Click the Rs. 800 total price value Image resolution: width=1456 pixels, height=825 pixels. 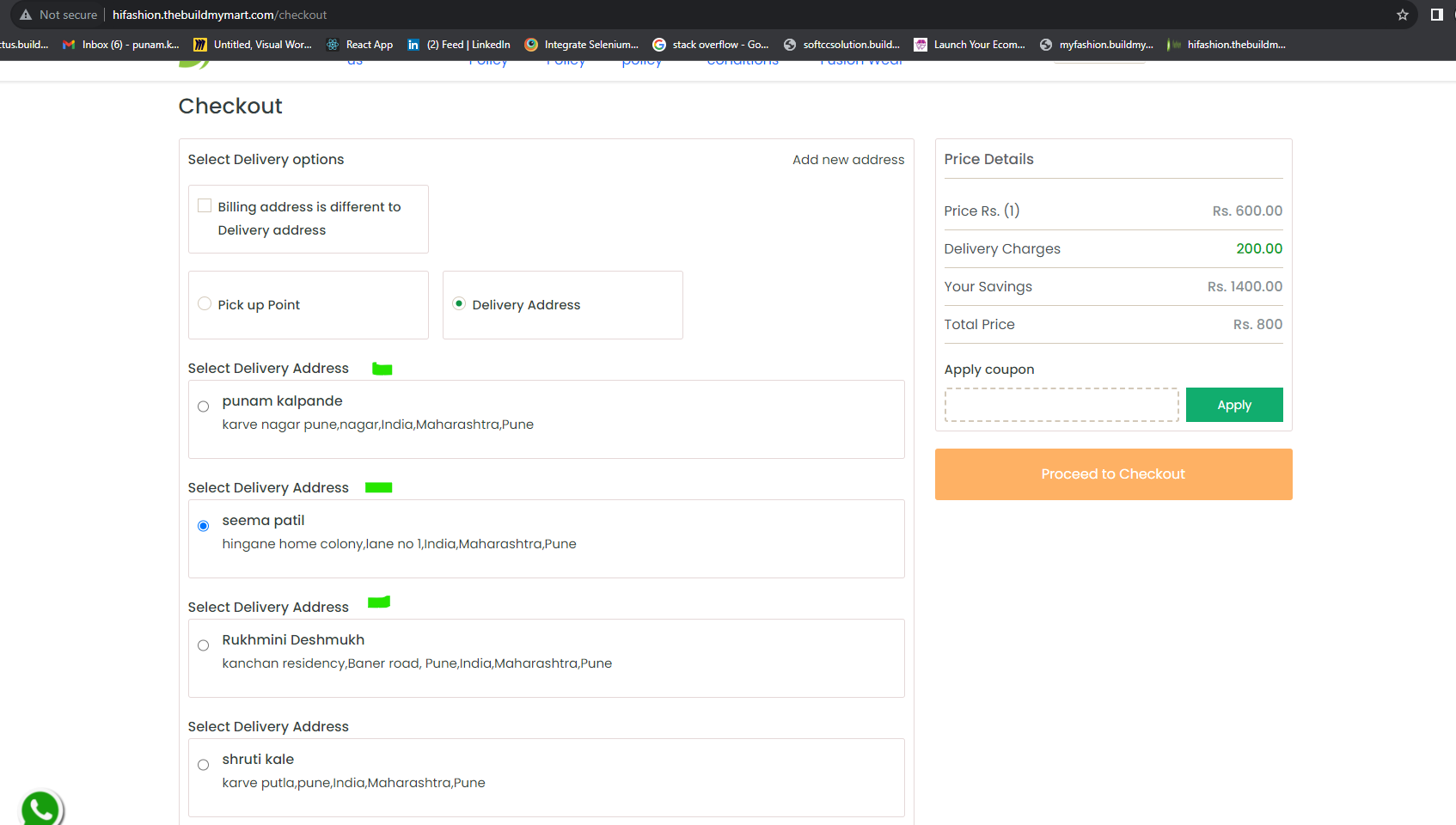1257,324
